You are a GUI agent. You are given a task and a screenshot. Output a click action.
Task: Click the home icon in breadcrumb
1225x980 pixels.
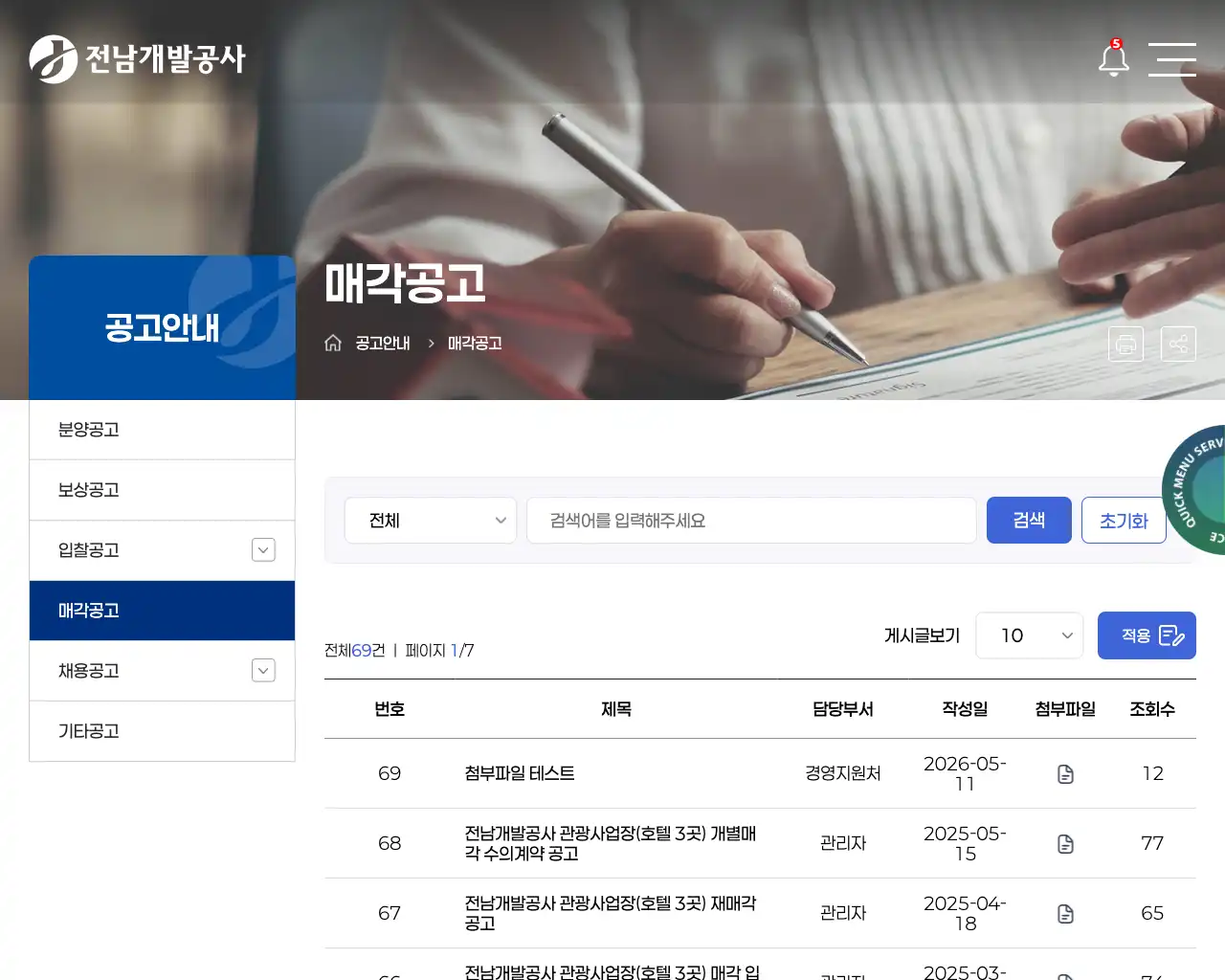tap(333, 343)
